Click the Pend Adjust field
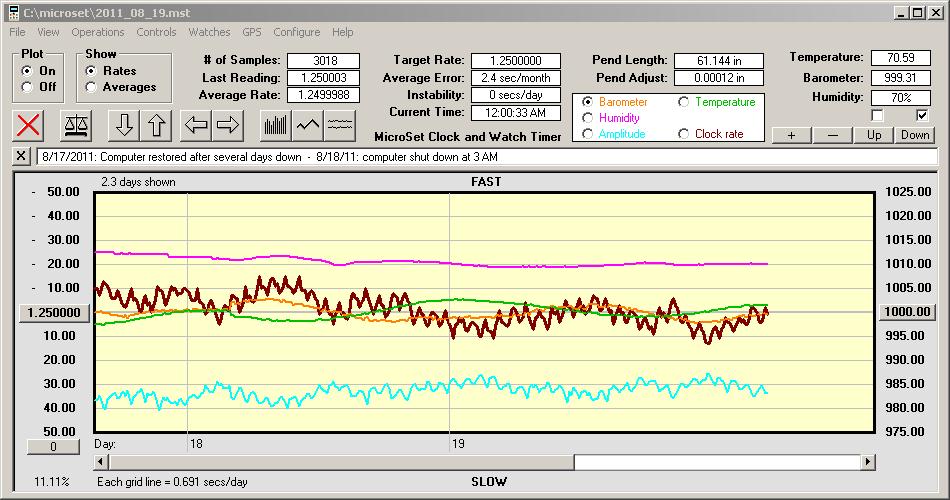Screen dimensions: 950x500 719,78
